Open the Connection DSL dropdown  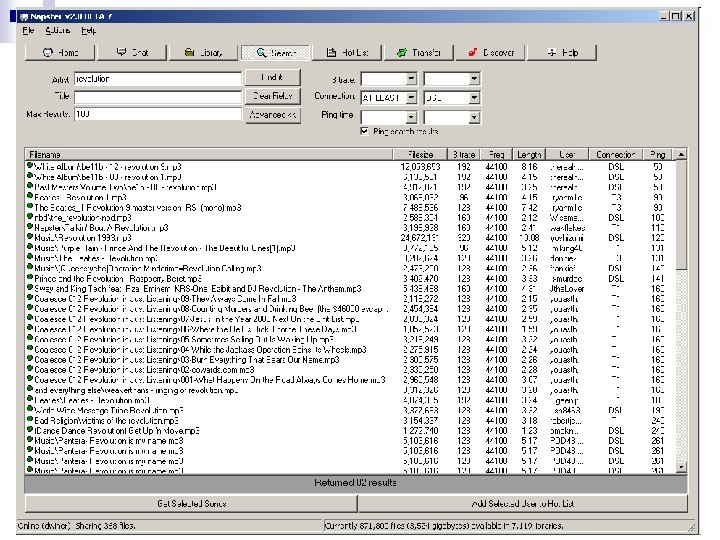[x=474, y=98]
